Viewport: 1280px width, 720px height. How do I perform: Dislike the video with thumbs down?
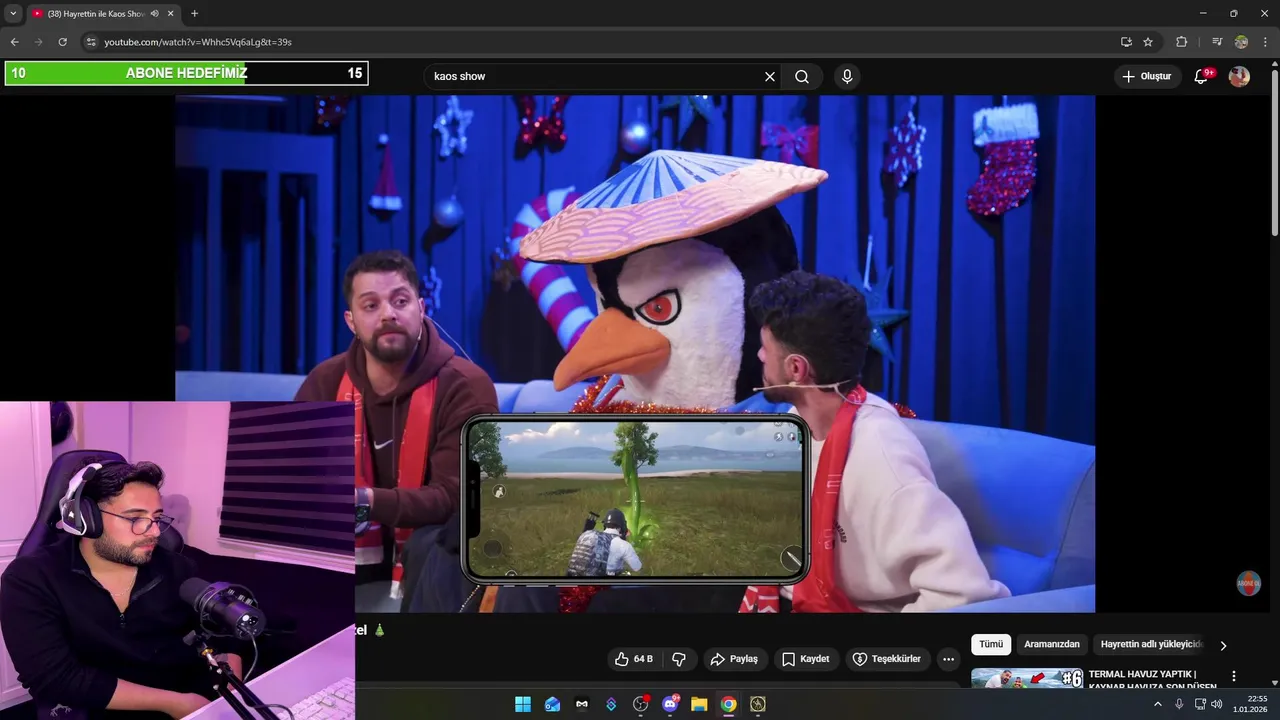tap(679, 659)
